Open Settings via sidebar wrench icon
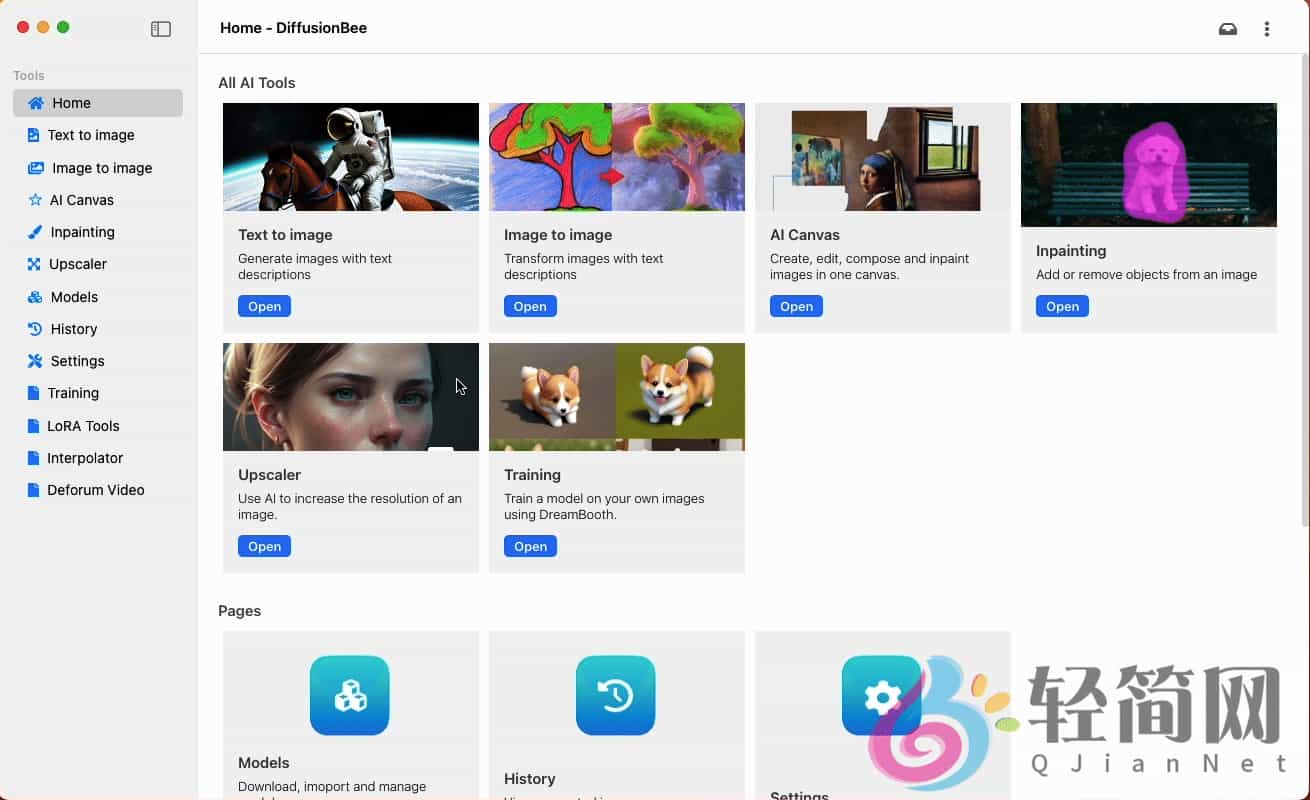The width and height of the screenshot is (1310, 800). point(34,361)
